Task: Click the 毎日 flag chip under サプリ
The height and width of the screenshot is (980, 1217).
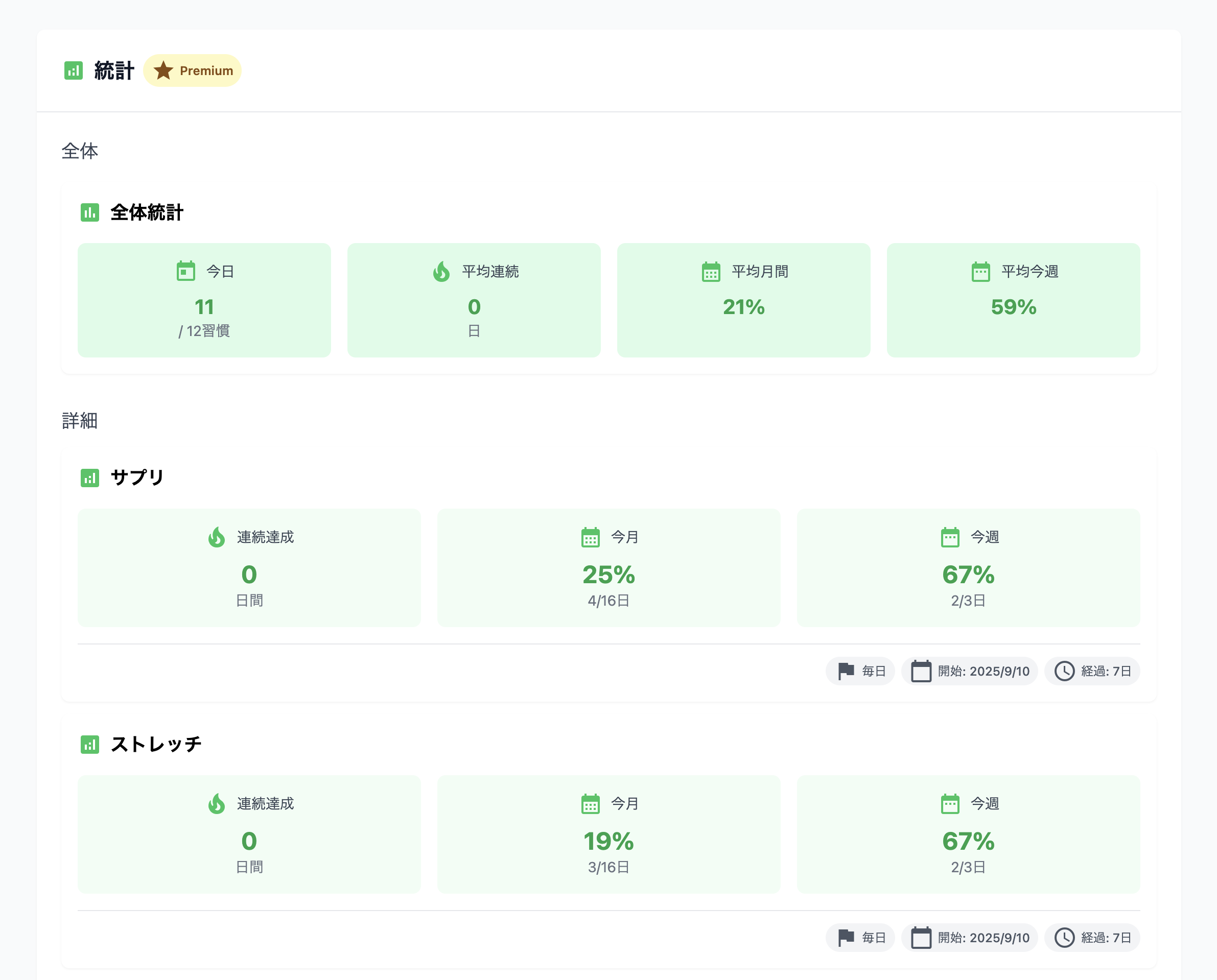Action: click(860, 671)
